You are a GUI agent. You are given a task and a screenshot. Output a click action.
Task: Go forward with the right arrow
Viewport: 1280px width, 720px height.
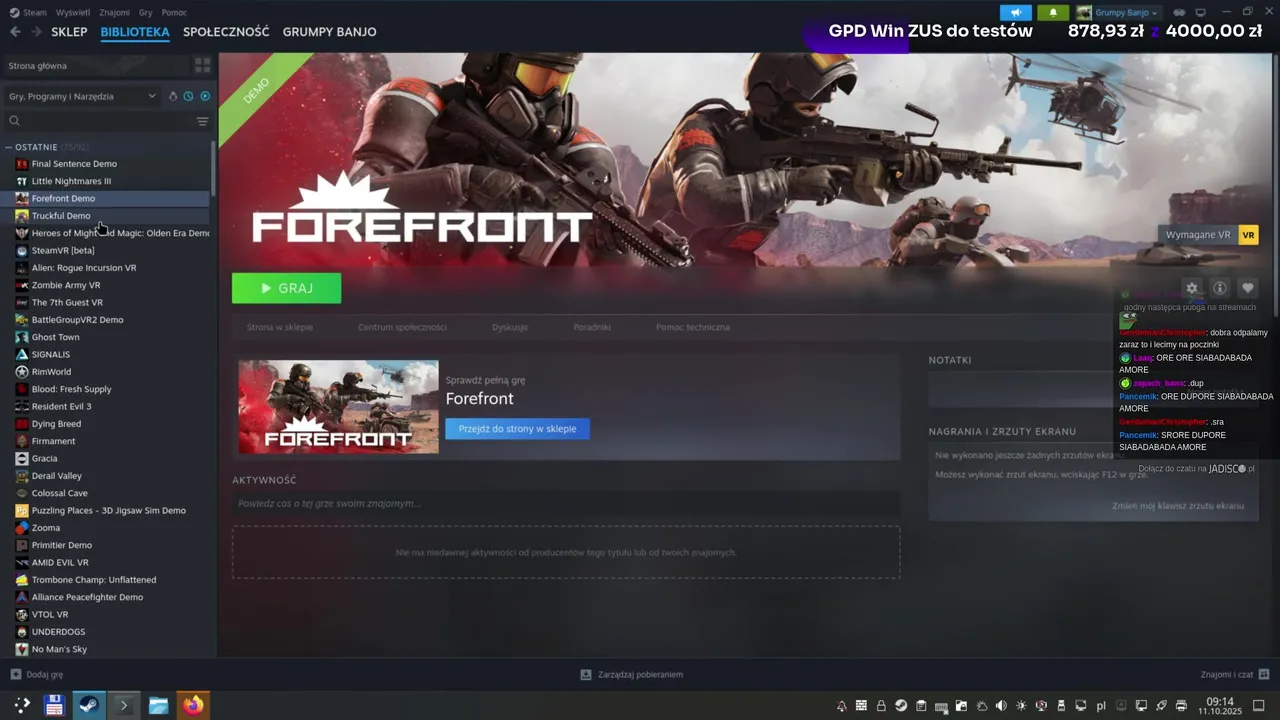(x=36, y=32)
